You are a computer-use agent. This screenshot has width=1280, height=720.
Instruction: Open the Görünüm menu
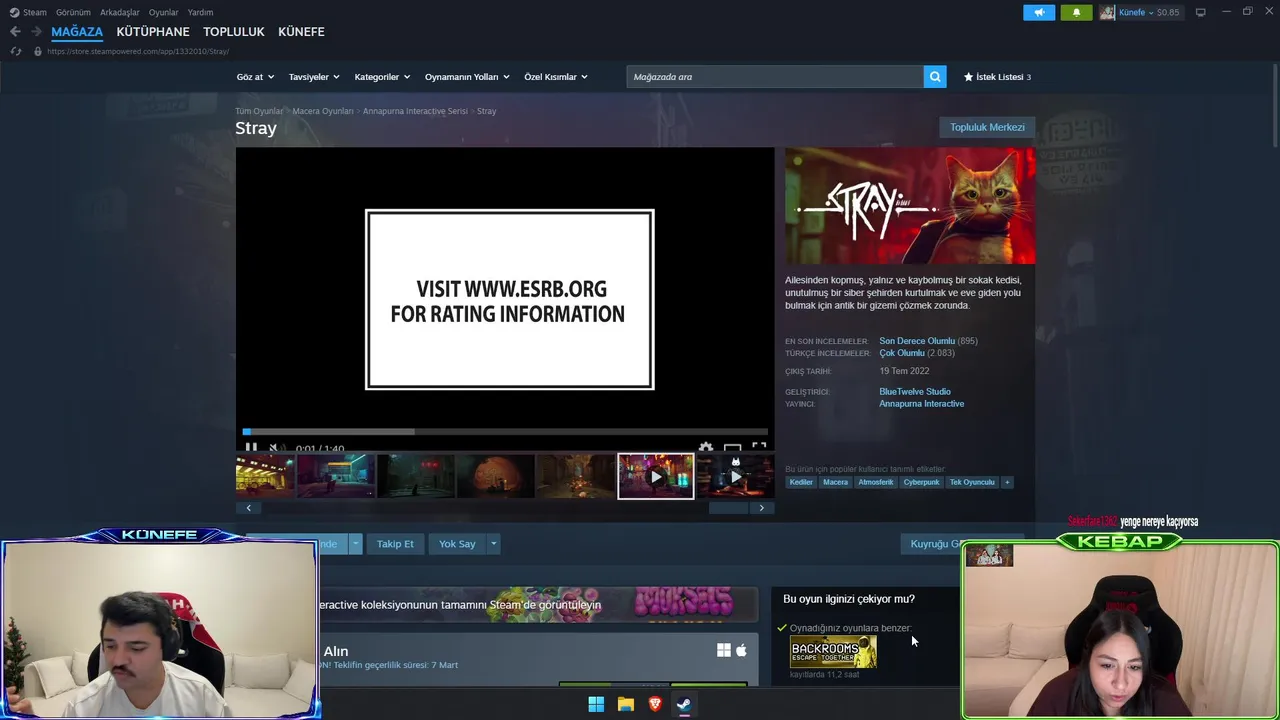click(73, 12)
